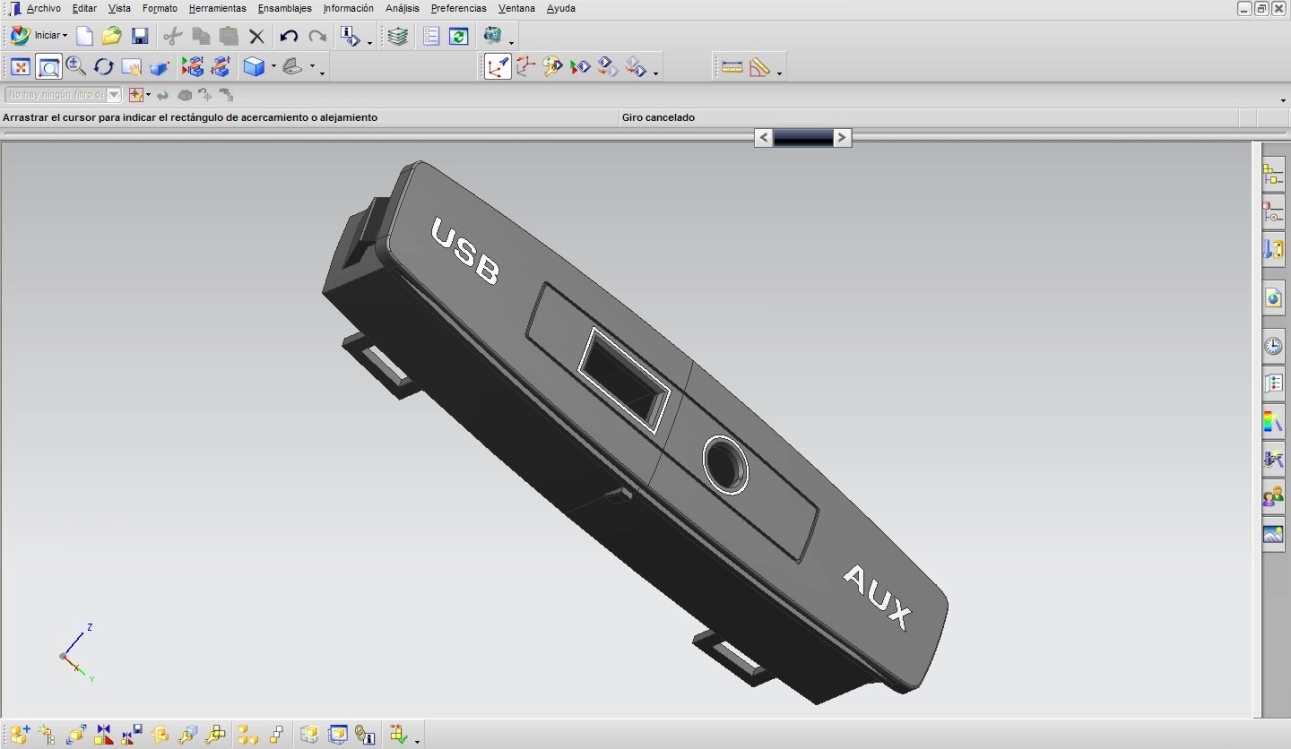Toggle off the active Zoom window tool
The height and width of the screenshot is (749, 1291).
coord(48,67)
